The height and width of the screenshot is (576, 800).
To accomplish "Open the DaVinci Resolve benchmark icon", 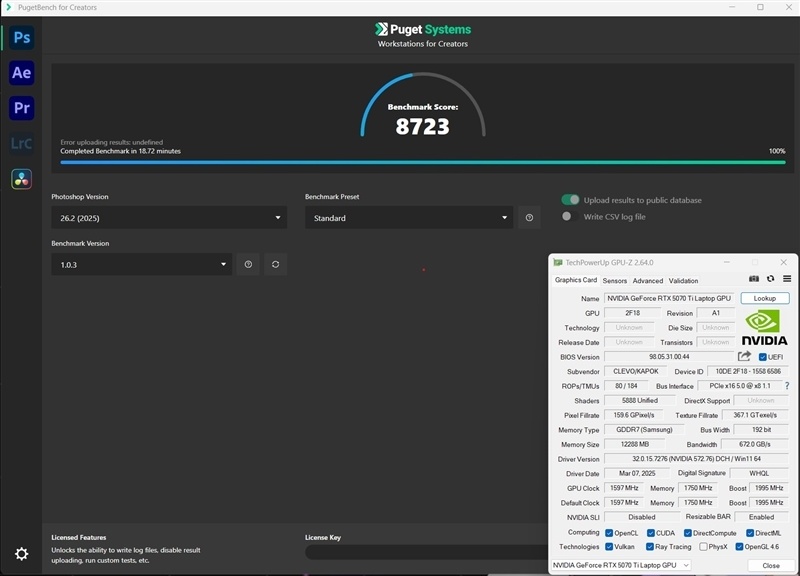I will [x=21, y=179].
